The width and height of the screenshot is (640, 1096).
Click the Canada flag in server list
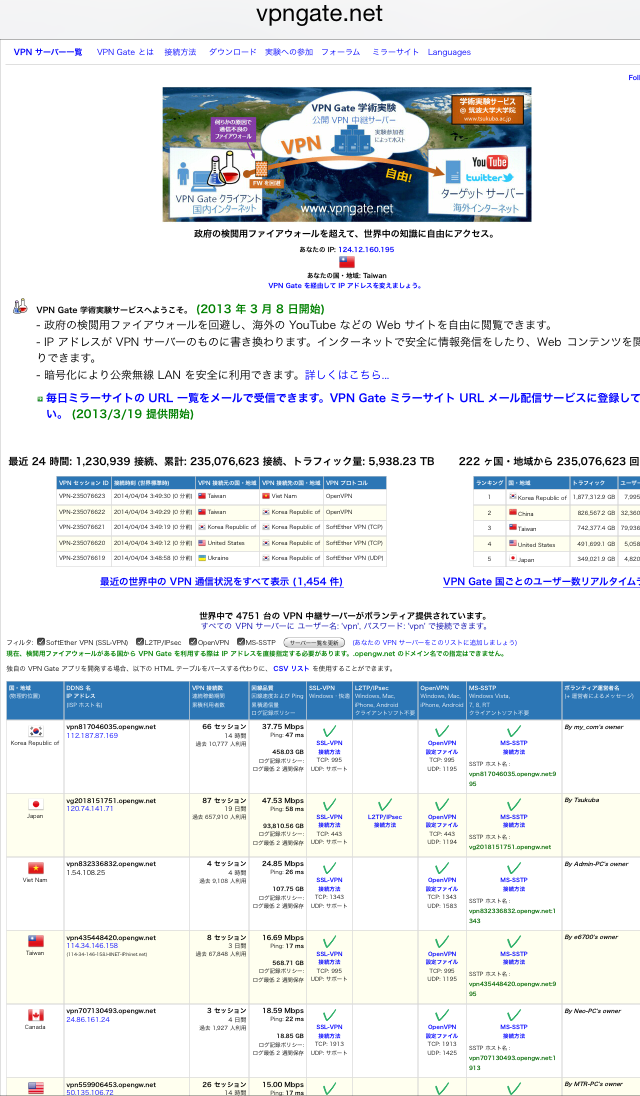[x=35, y=1015]
